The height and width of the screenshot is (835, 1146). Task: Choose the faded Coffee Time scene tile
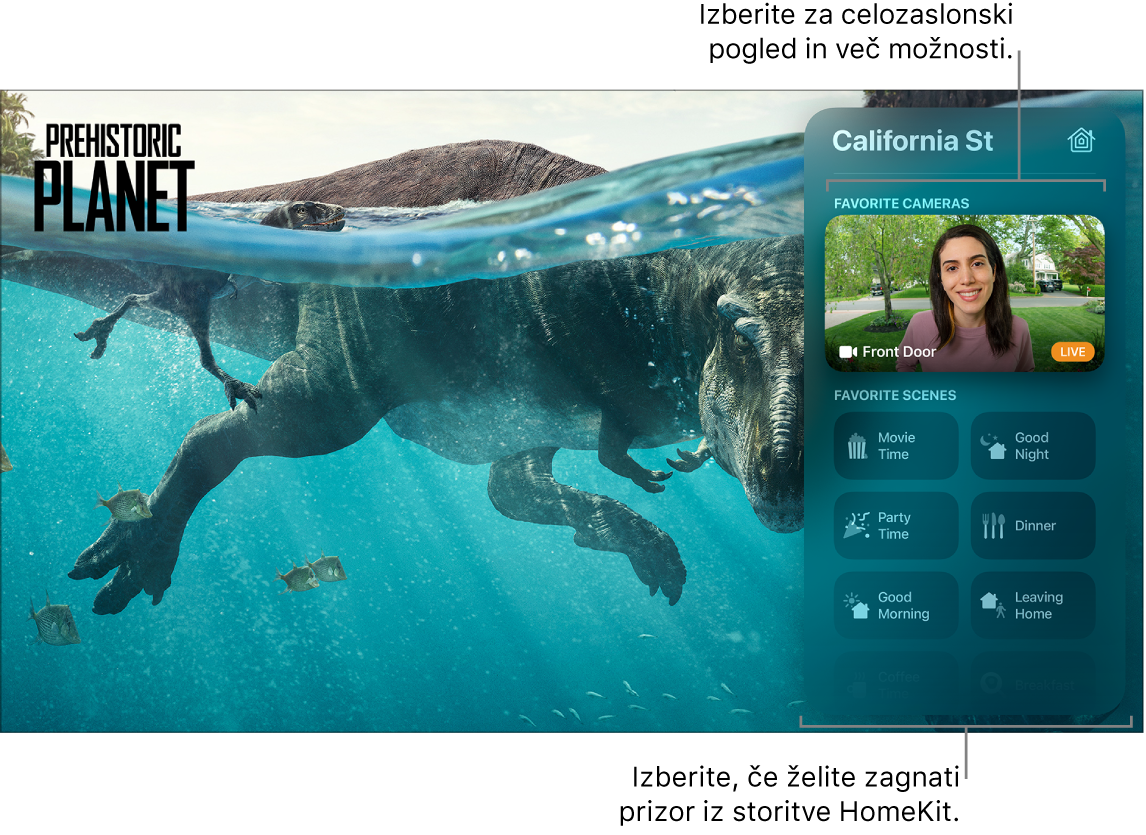click(x=896, y=684)
